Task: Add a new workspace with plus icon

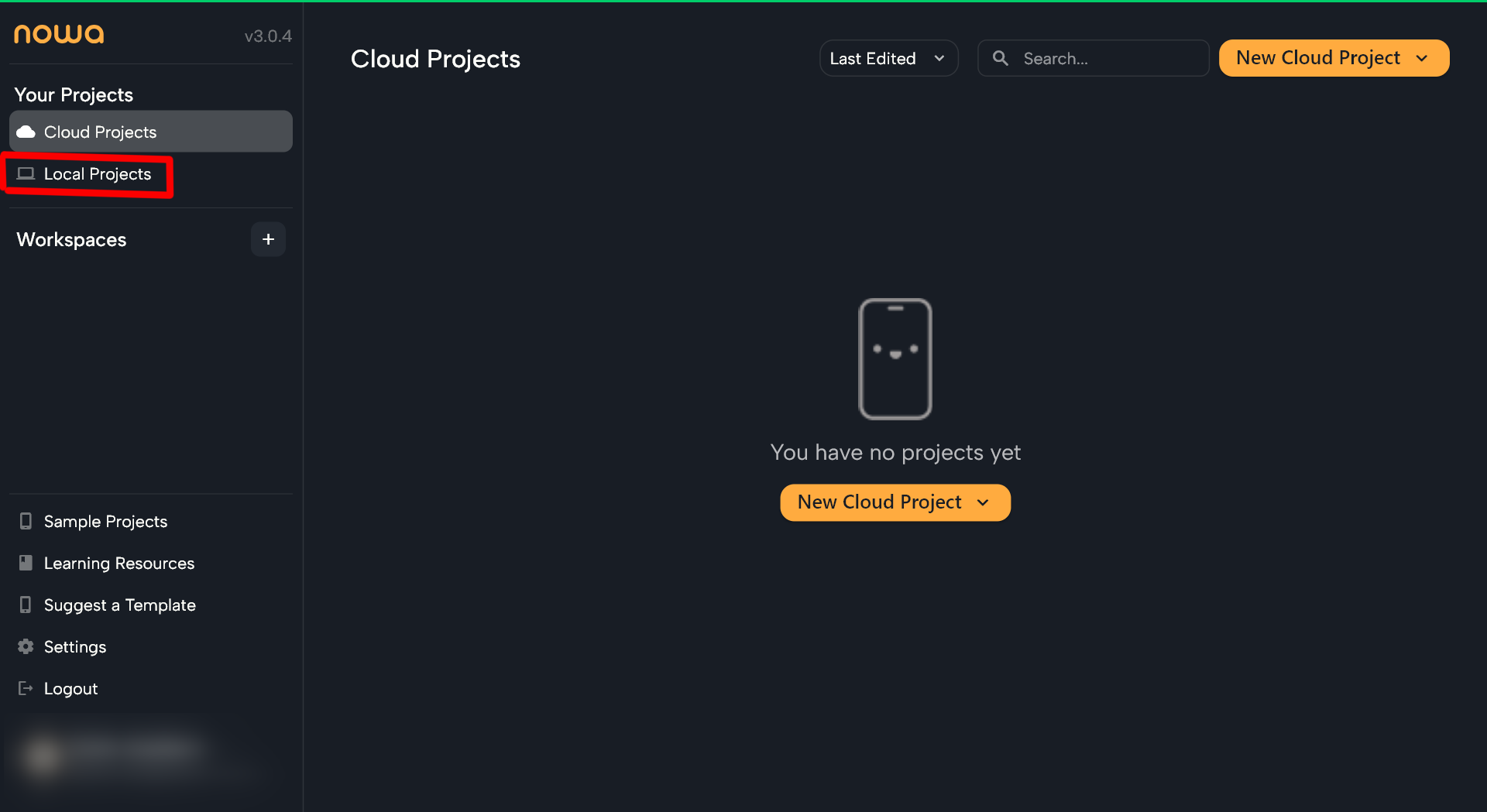Action: coord(268,240)
